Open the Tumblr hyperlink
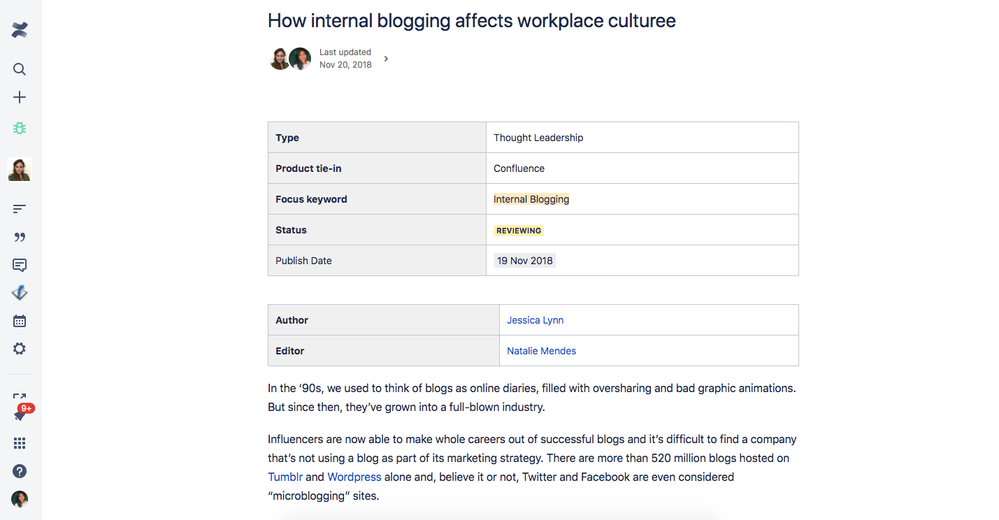The image size is (999, 520). point(285,477)
